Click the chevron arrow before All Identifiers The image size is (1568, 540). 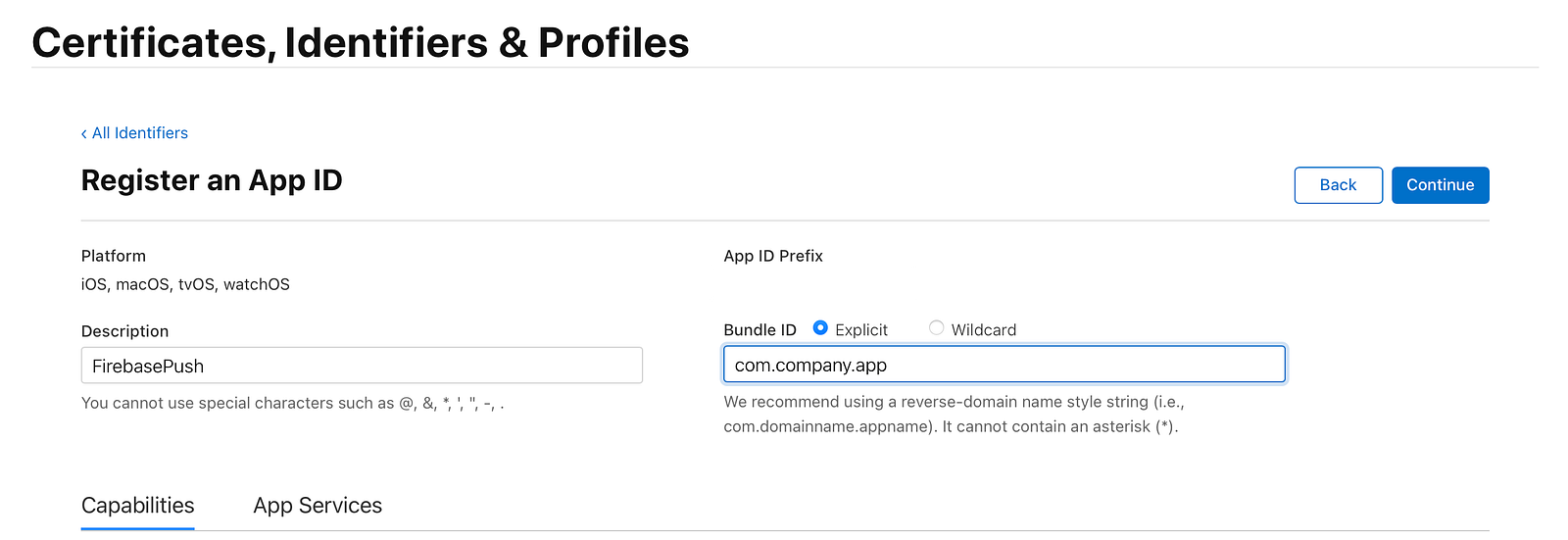(84, 133)
